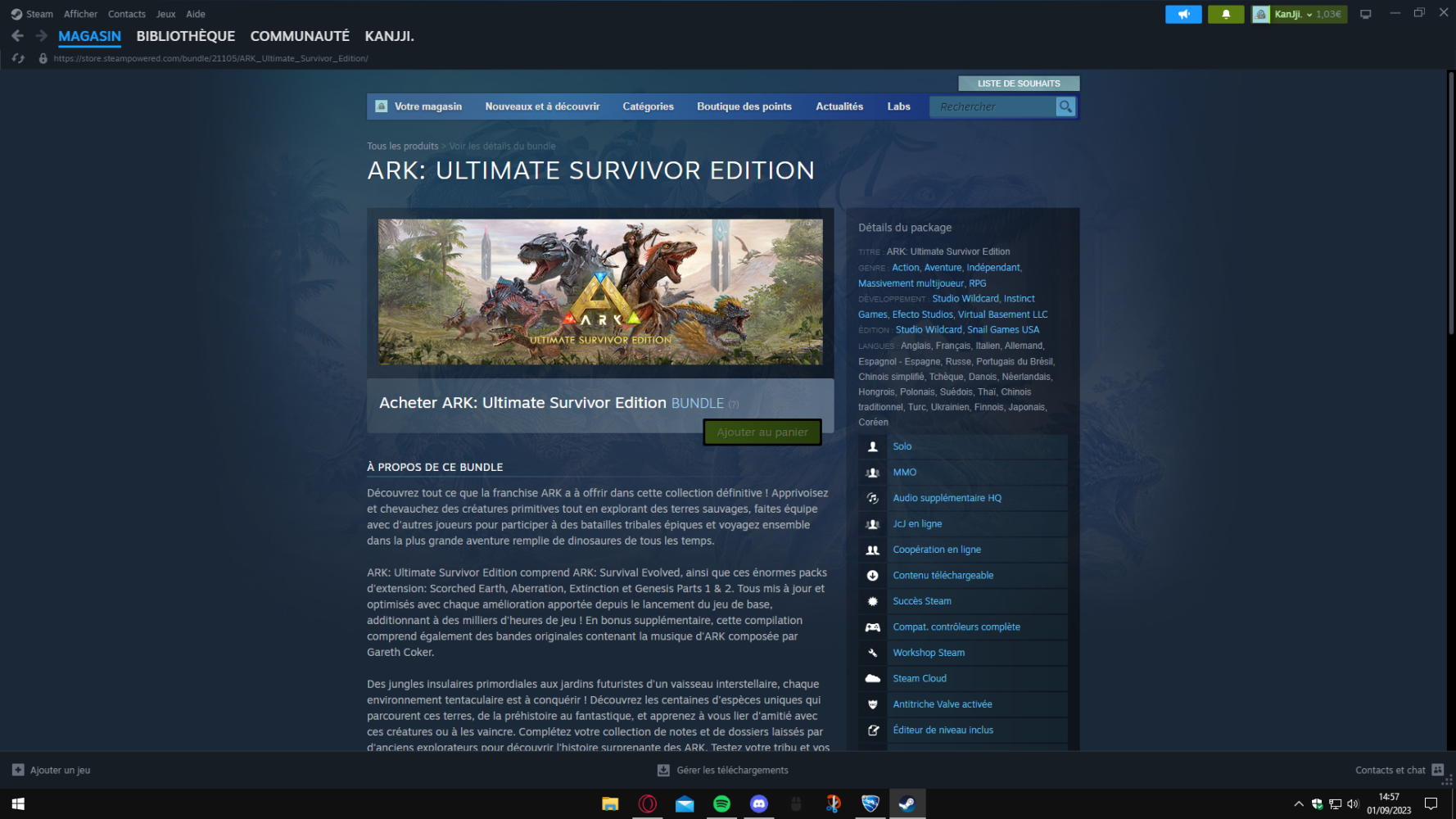Reload the store page

19,58
